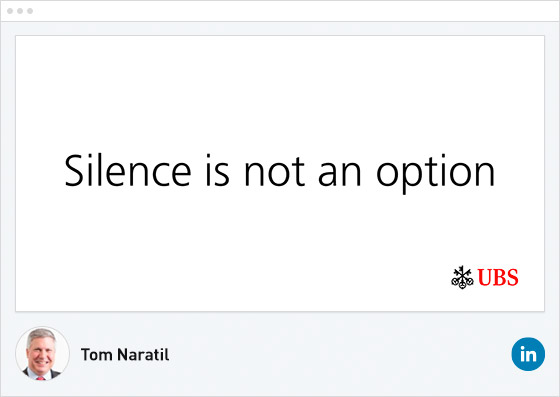This screenshot has height=397, width=560.
Task: Click the footer space beside the author's name
Action: coord(339,354)
